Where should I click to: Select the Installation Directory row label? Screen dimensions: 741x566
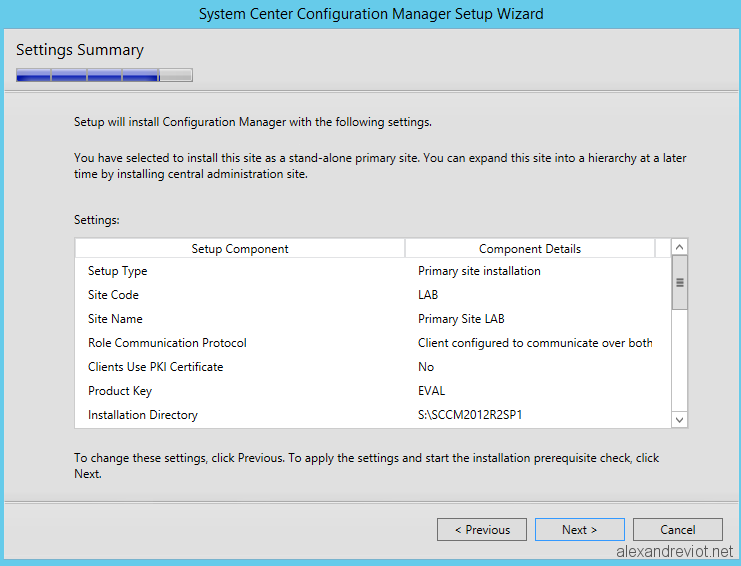(x=143, y=415)
